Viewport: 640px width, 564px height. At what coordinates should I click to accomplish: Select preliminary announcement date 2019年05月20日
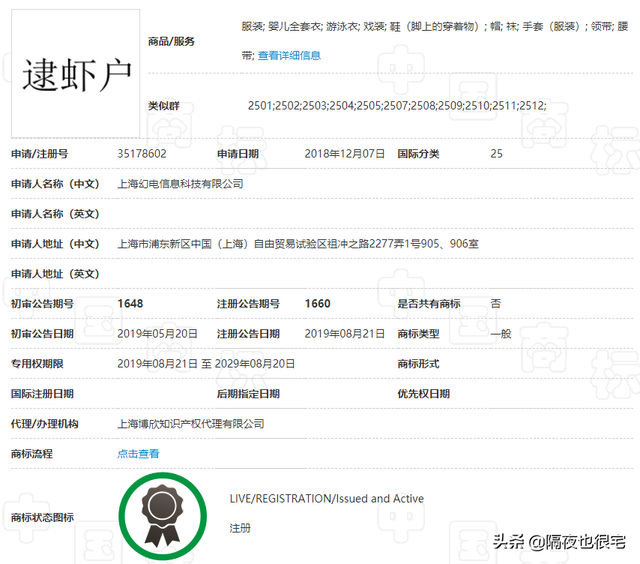(157, 334)
